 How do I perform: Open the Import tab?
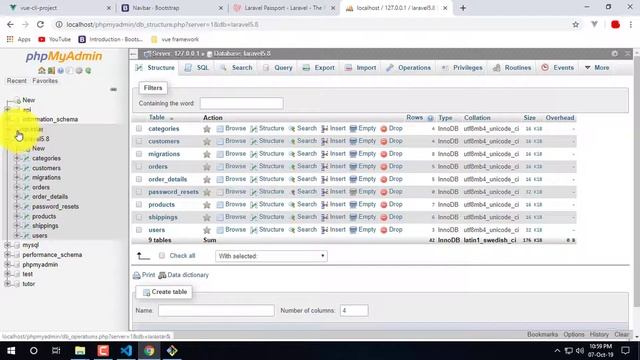click(x=360, y=68)
